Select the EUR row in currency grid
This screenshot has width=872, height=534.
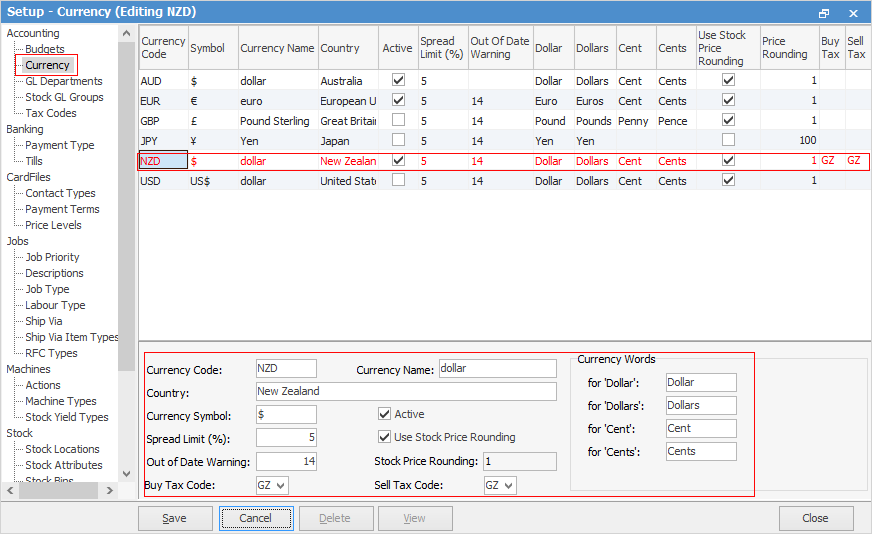click(x=162, y=101)
